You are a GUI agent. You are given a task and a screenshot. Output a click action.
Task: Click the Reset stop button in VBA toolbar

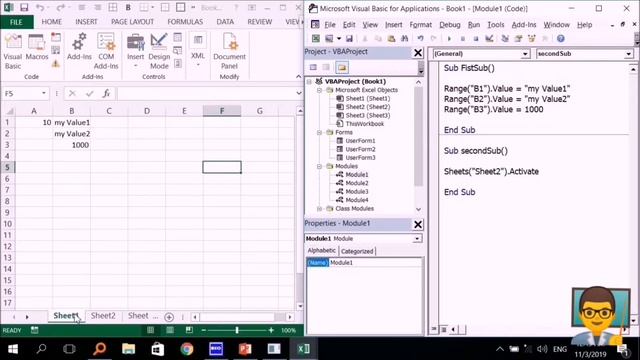coord(476,39)
